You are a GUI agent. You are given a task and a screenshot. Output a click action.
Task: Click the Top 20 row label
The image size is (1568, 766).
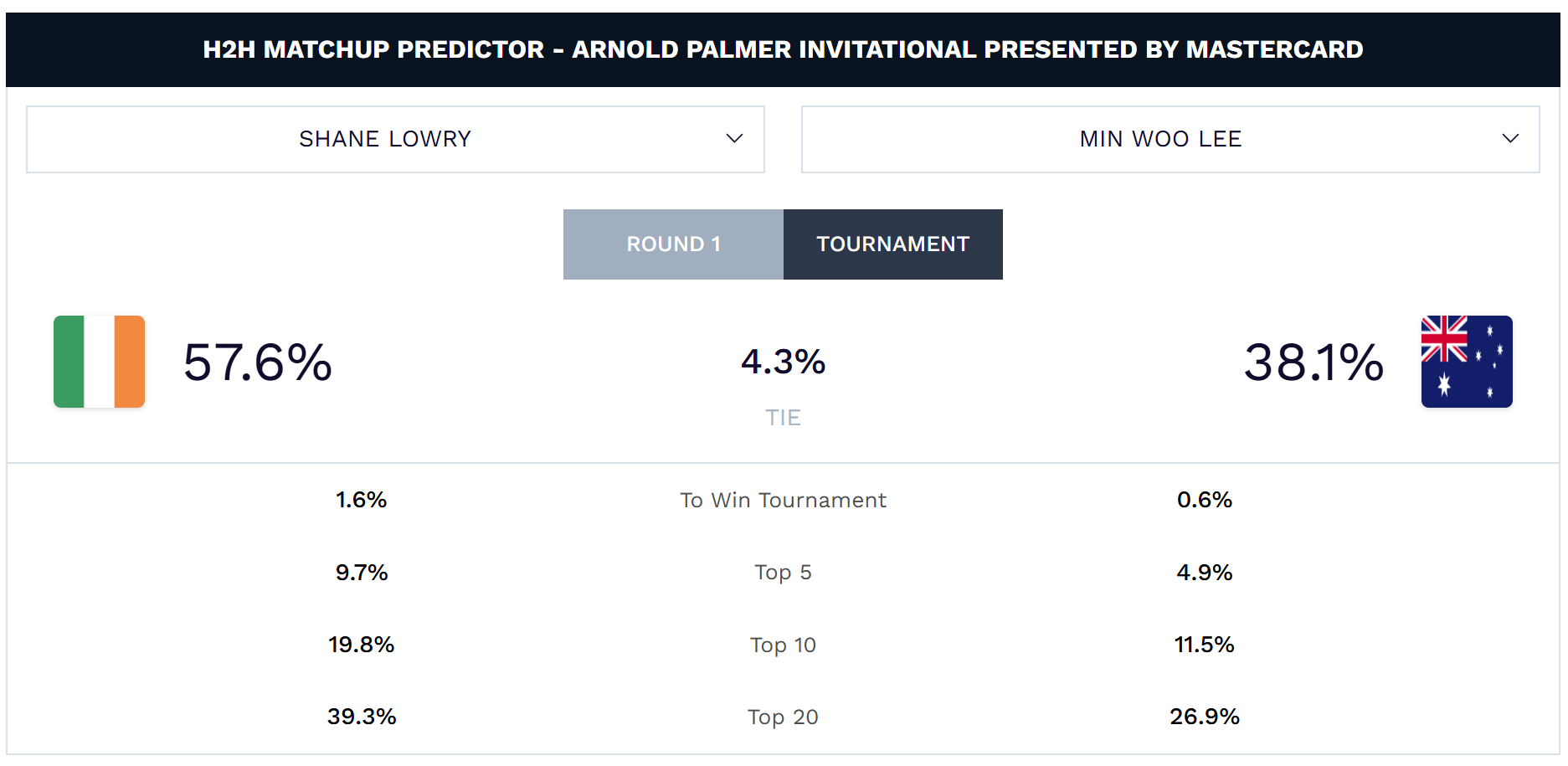click(783, 717)
